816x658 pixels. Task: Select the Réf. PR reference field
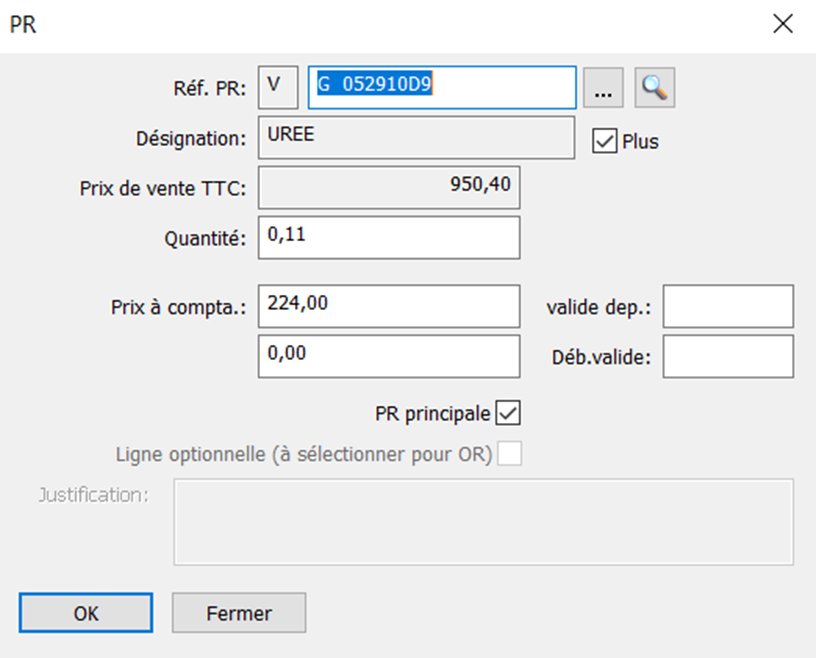pyautogui.click(x=442, y=87)
